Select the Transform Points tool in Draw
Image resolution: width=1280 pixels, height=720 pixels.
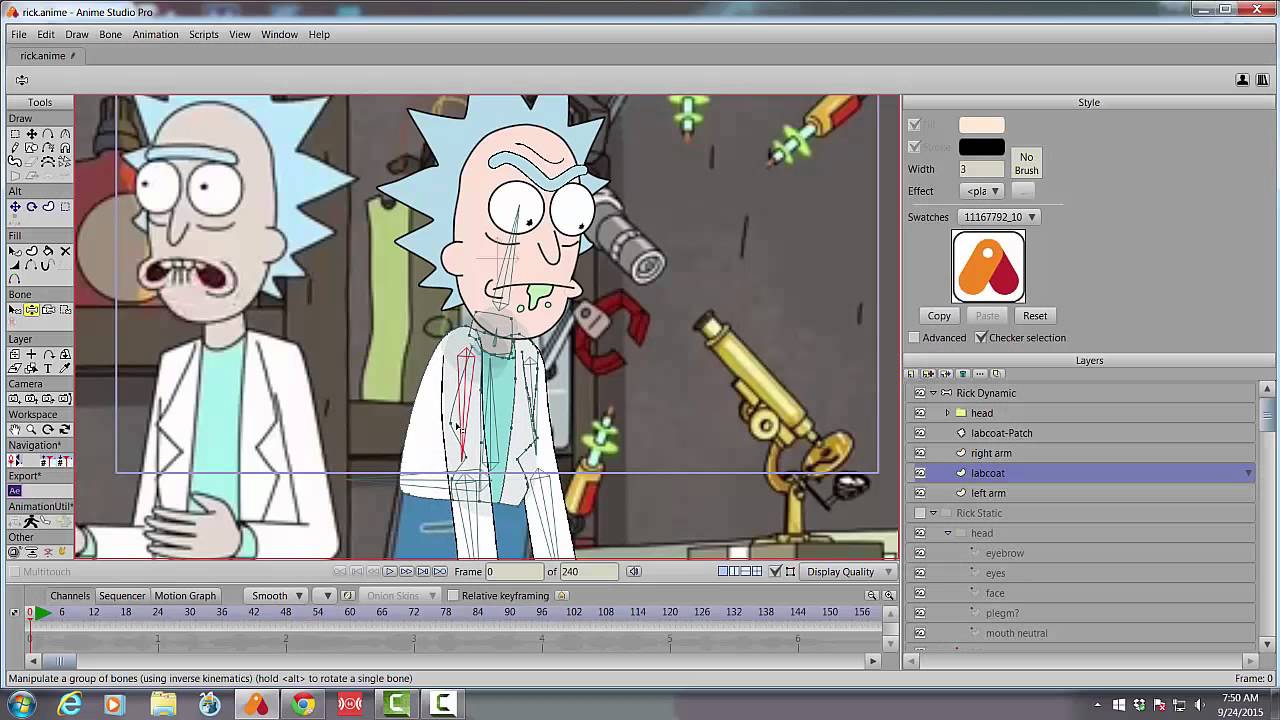pos(31,134)
